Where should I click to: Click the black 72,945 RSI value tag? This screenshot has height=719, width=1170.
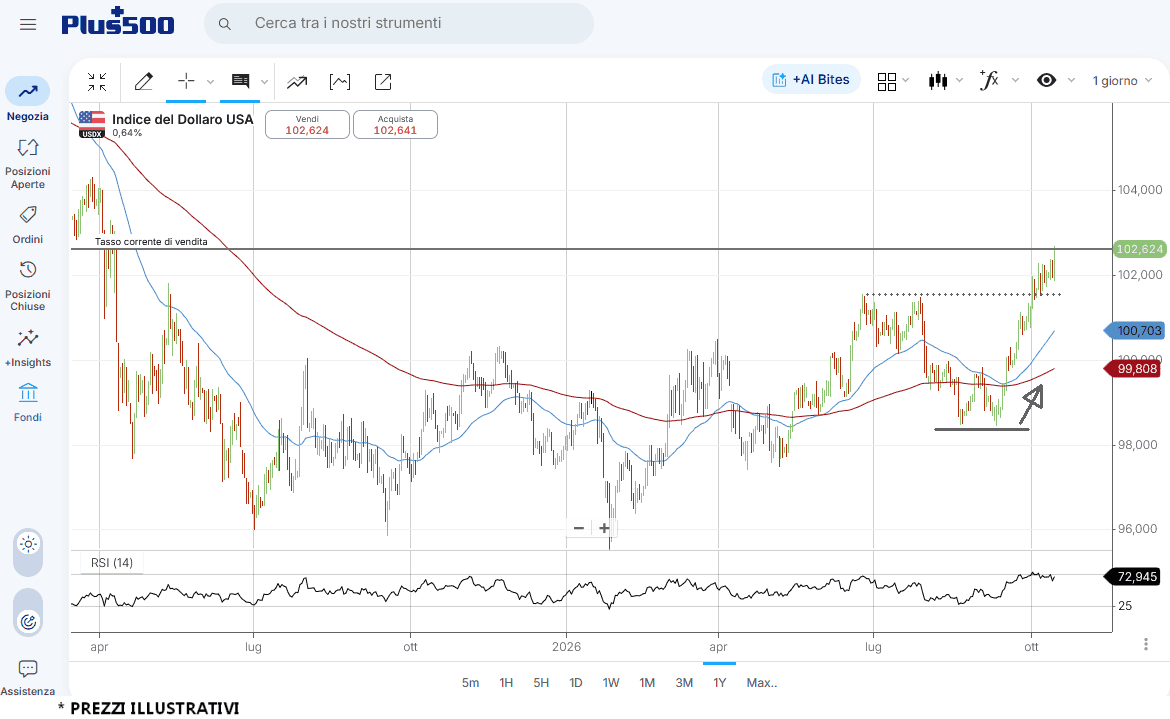coord(1133,577)
